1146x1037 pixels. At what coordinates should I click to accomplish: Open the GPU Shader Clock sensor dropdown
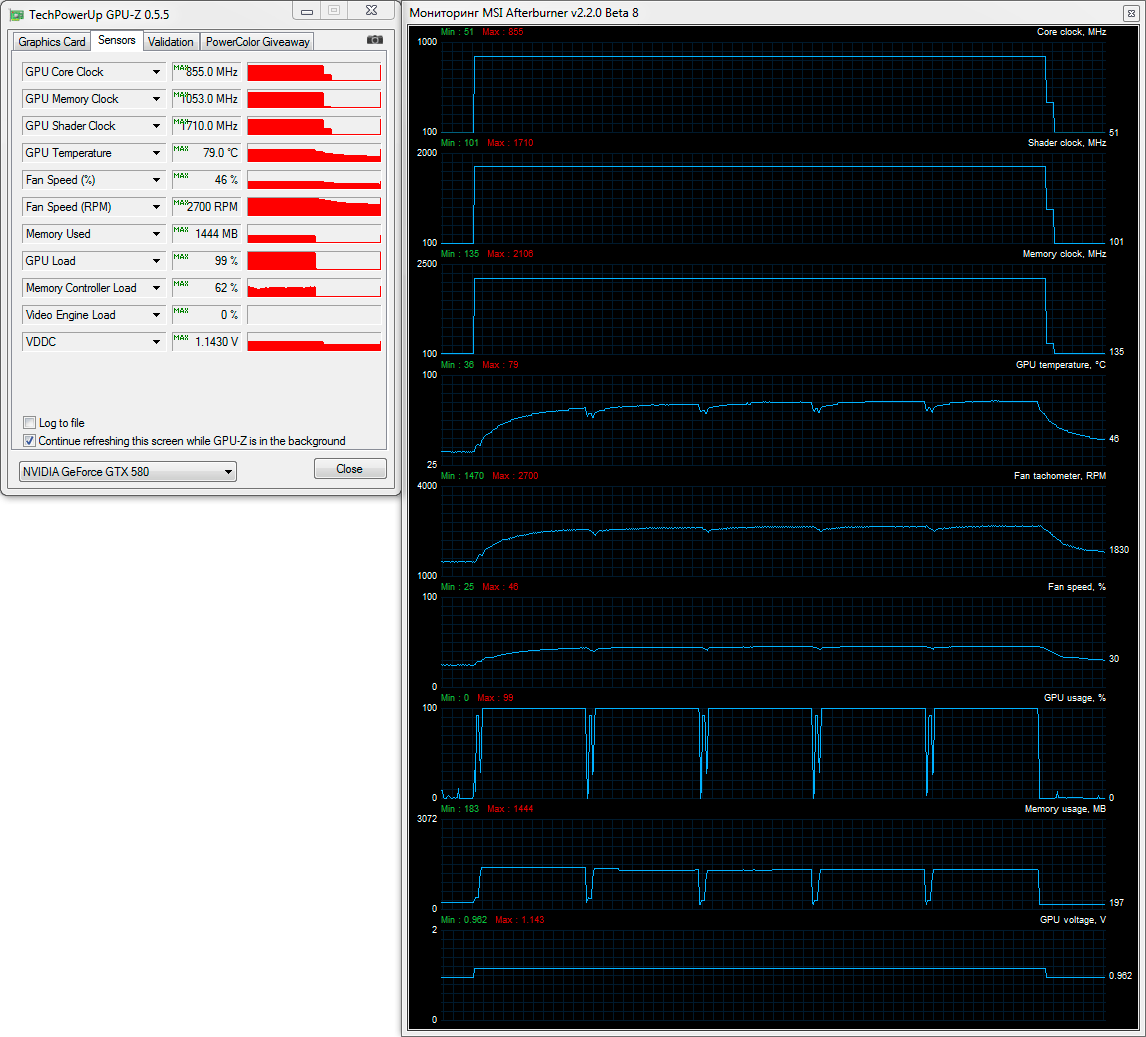pyautogui.click(x=156, y=126)
